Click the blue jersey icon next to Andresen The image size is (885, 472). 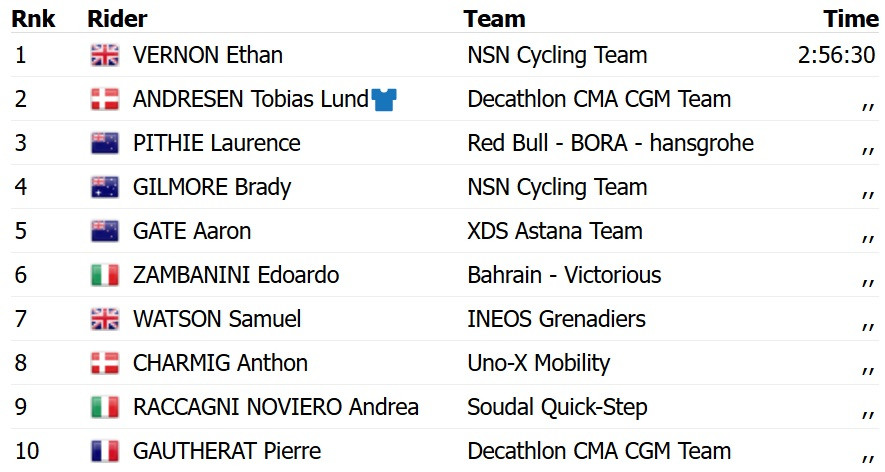tap(384, 99)
